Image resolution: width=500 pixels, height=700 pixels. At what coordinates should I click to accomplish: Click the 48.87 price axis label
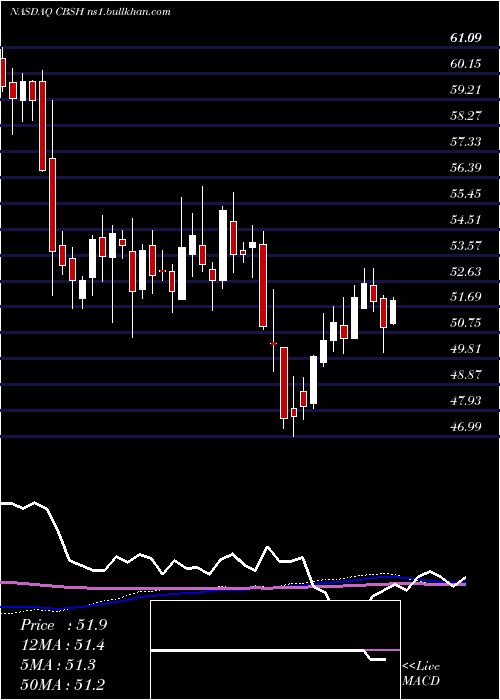pyautogui.click(x=466, y=375)
